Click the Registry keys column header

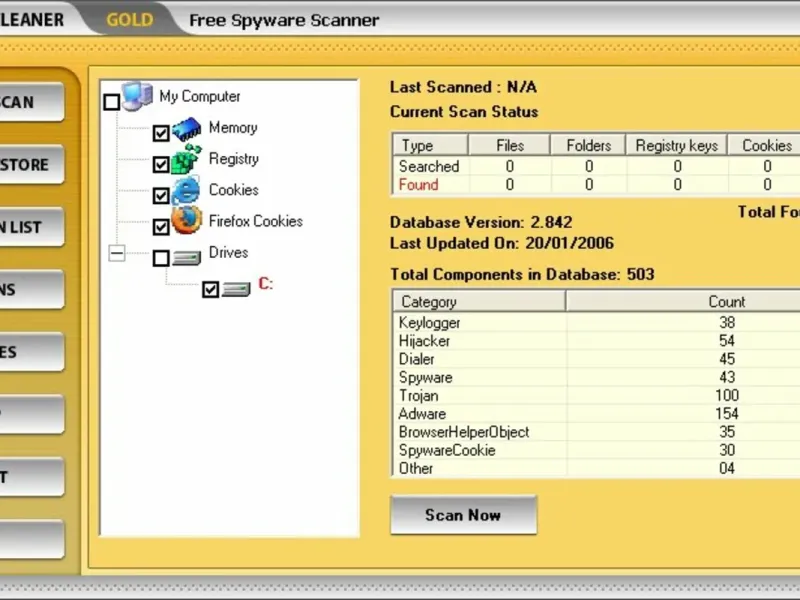point(677,145)
